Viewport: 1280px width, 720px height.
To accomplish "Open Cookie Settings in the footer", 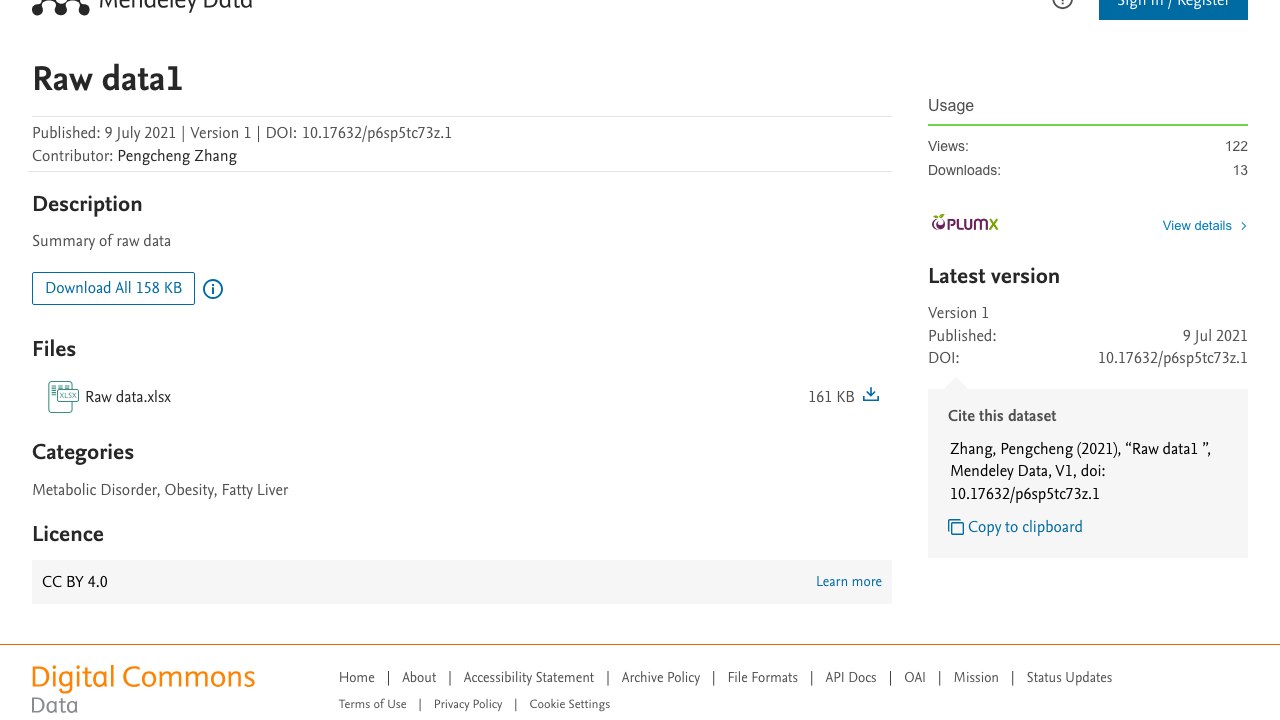I will pyautogui.click(x=570, y=704).
